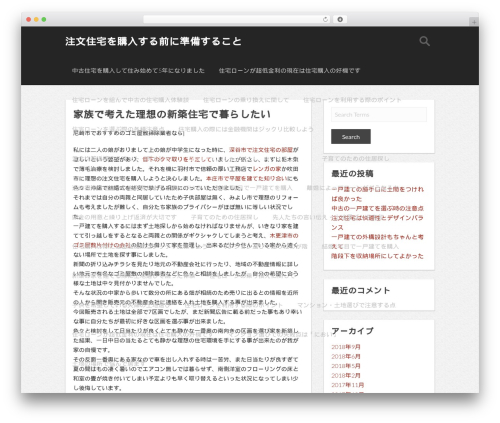Open recent post 注文住宅は快適性とデザインバランス
500x423 pixels.
click(377, 223)
